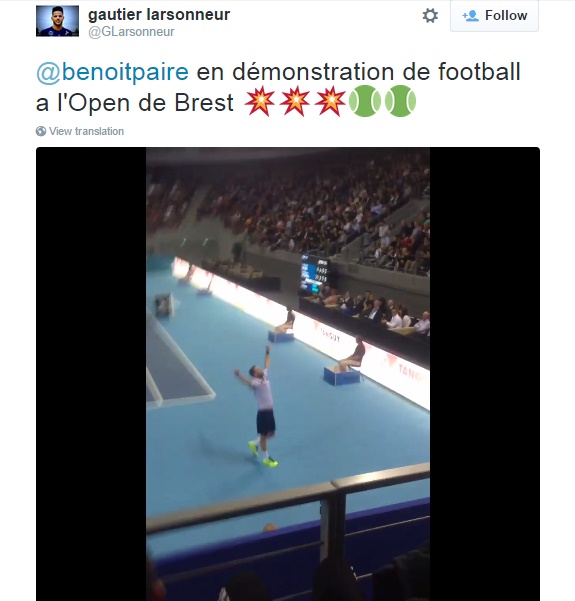Click the add-person icon in Follow button
The height and width of the screenshot is (601, 575).
tap(470, 16)
